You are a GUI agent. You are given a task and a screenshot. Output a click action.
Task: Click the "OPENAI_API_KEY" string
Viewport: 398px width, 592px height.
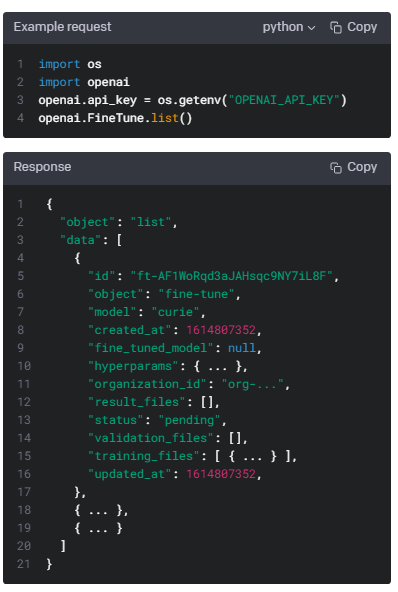285,100
